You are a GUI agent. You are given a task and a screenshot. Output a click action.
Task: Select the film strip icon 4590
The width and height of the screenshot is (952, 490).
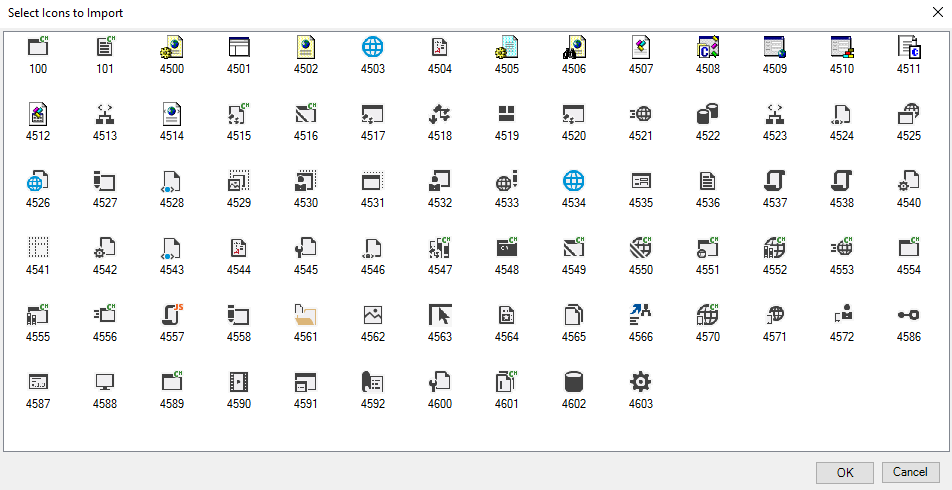pyautogui.click(x=239, y=381)
